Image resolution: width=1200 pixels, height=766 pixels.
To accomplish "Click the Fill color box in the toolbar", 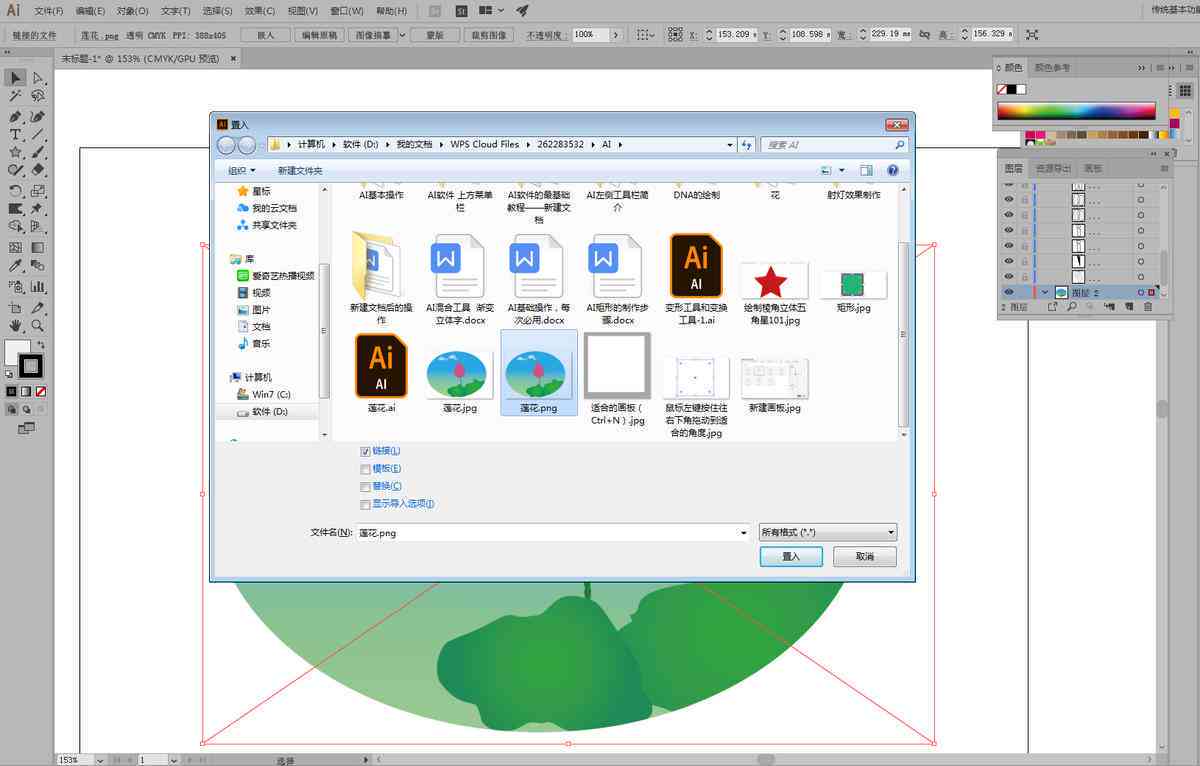I will 17,353.
